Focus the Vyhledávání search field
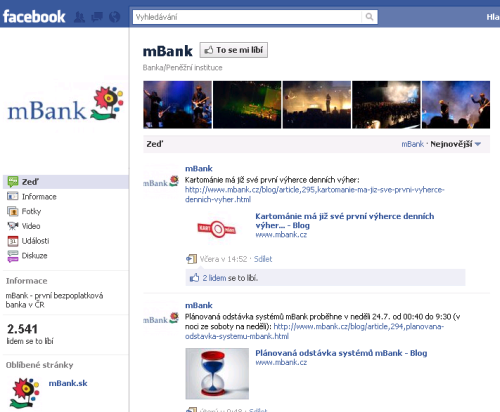500x412 pixels. (x=247, y=17)
